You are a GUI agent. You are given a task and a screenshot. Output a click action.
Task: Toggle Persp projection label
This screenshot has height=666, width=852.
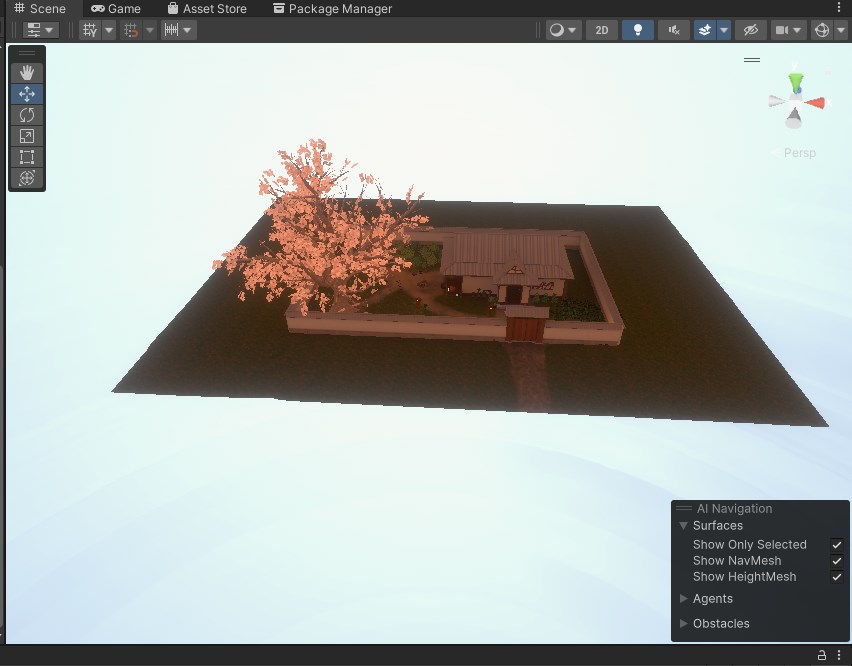(799, 153)
